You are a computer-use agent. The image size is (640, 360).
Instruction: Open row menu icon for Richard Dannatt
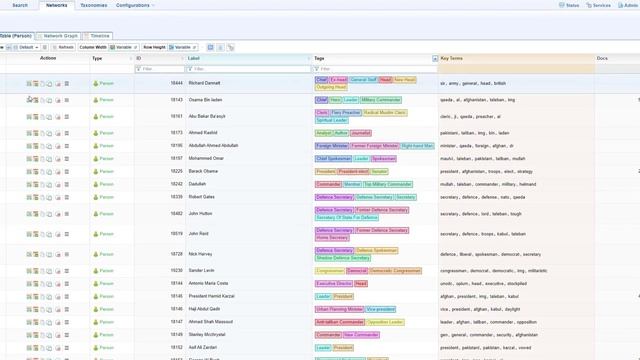coord(67,84)
